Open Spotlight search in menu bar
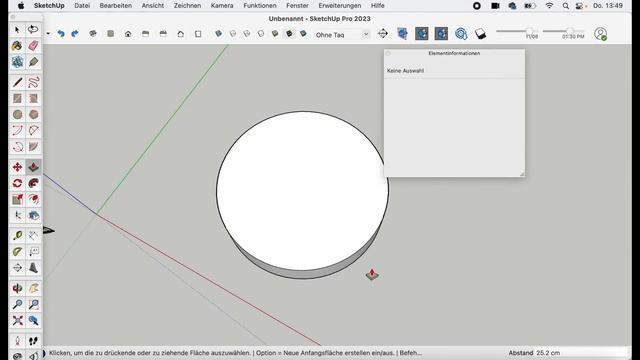 click(565, 6)
